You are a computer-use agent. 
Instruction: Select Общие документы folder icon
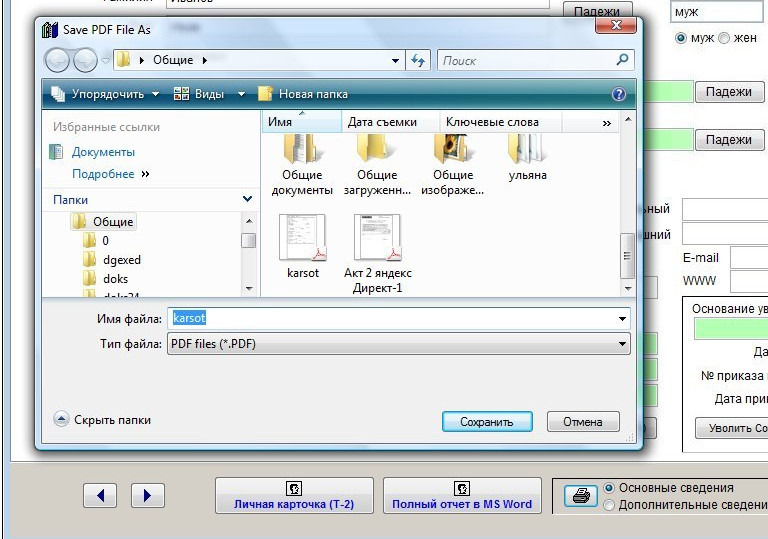point(302,166)
